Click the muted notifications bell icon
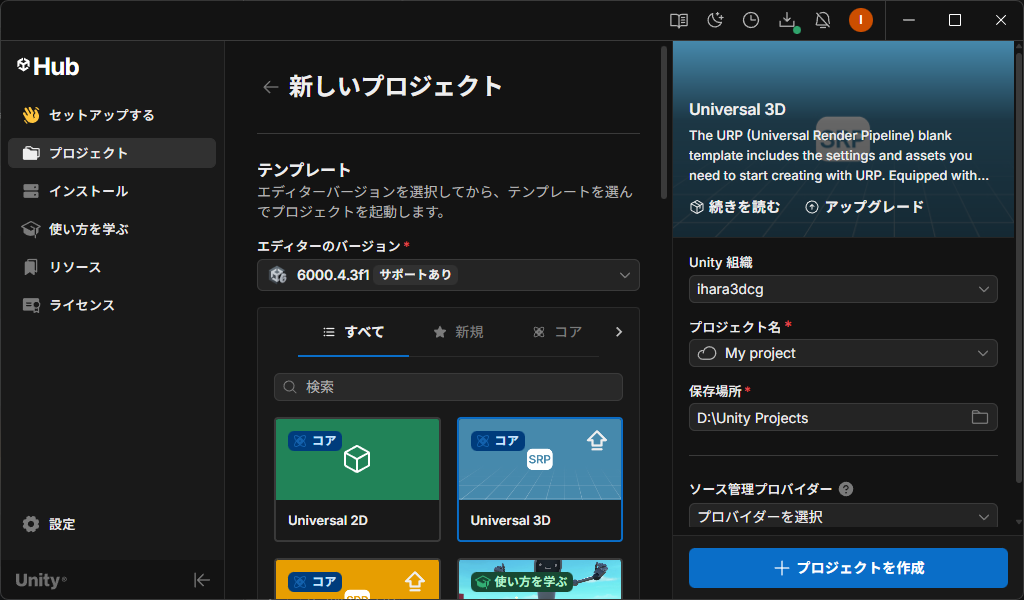 [823, 20]
